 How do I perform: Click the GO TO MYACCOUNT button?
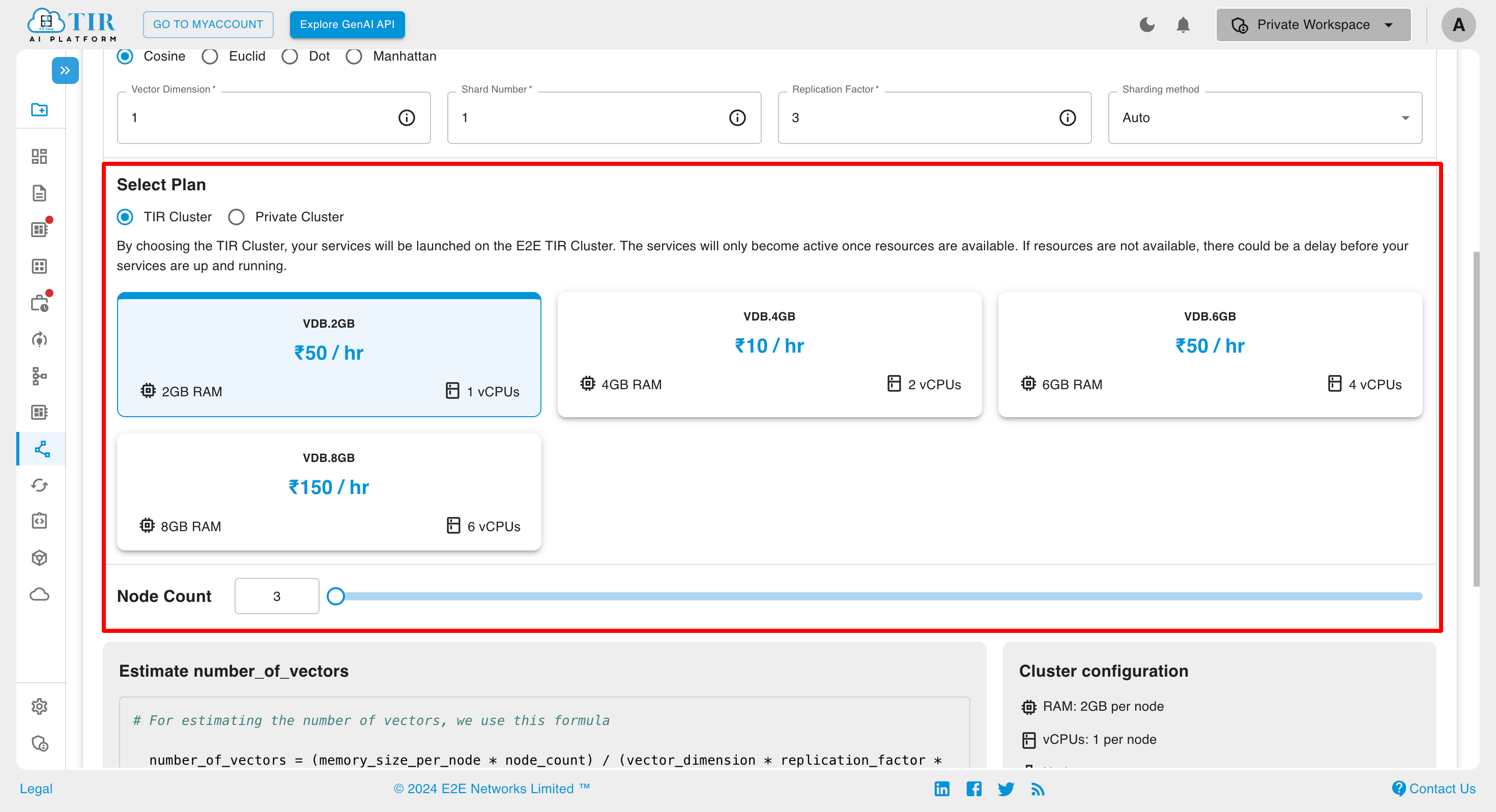coord(208,25)
